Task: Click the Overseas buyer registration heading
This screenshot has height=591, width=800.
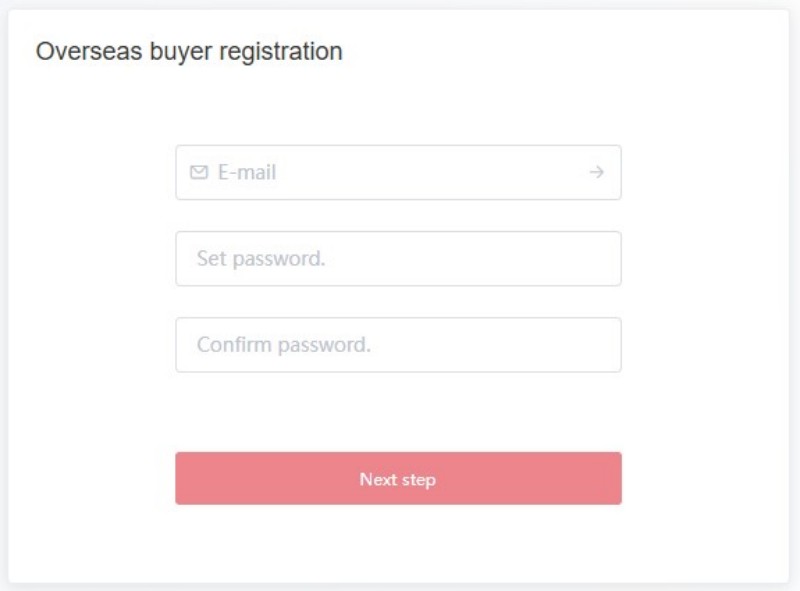Action: [x=189, y=52]
